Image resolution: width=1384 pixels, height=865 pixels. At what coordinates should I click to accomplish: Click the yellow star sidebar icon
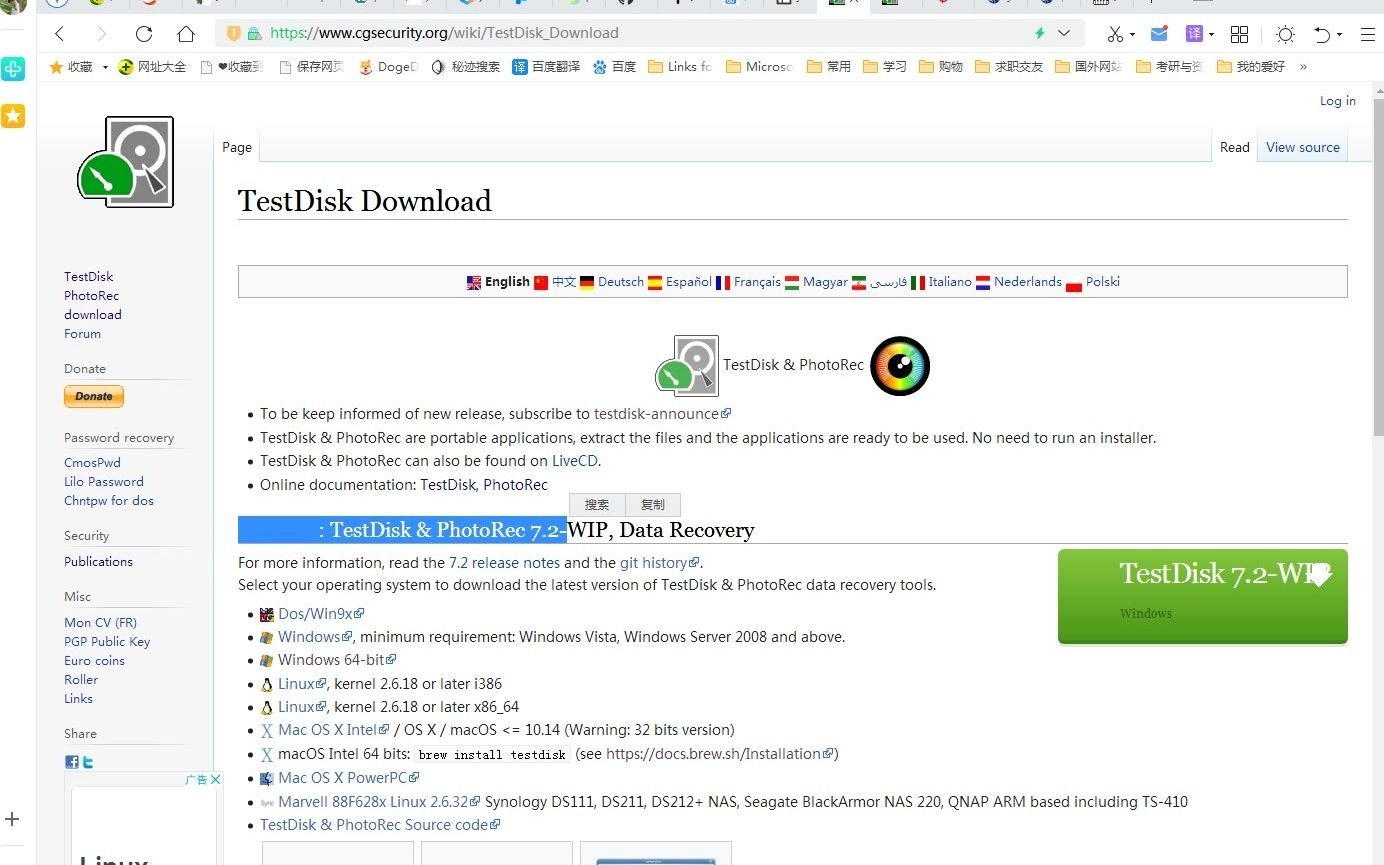coord(13,116)
